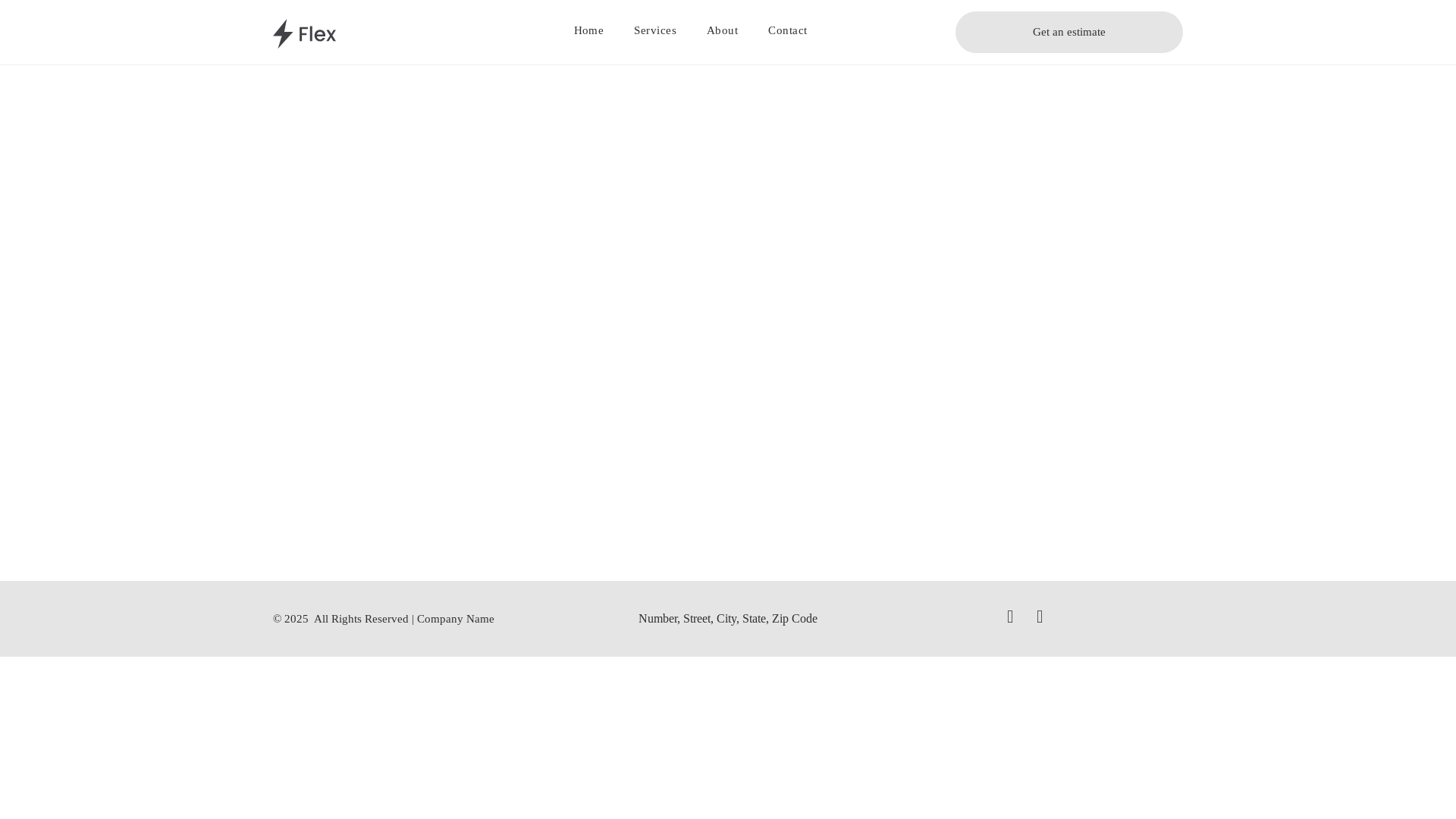Navigate to the Contact page
Image resolution: width=1456 pixels, height=819 pixels.
pos(787,30)
